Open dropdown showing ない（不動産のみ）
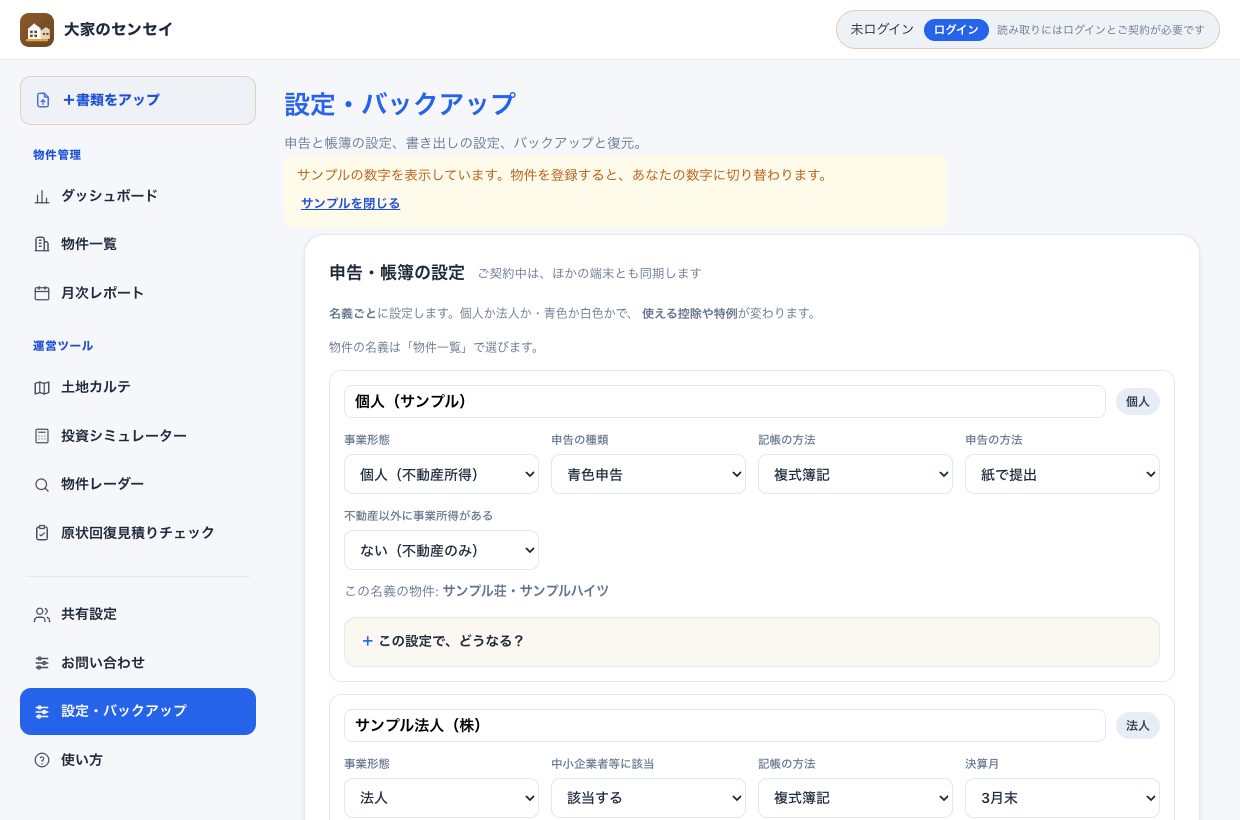 point(441,550)
